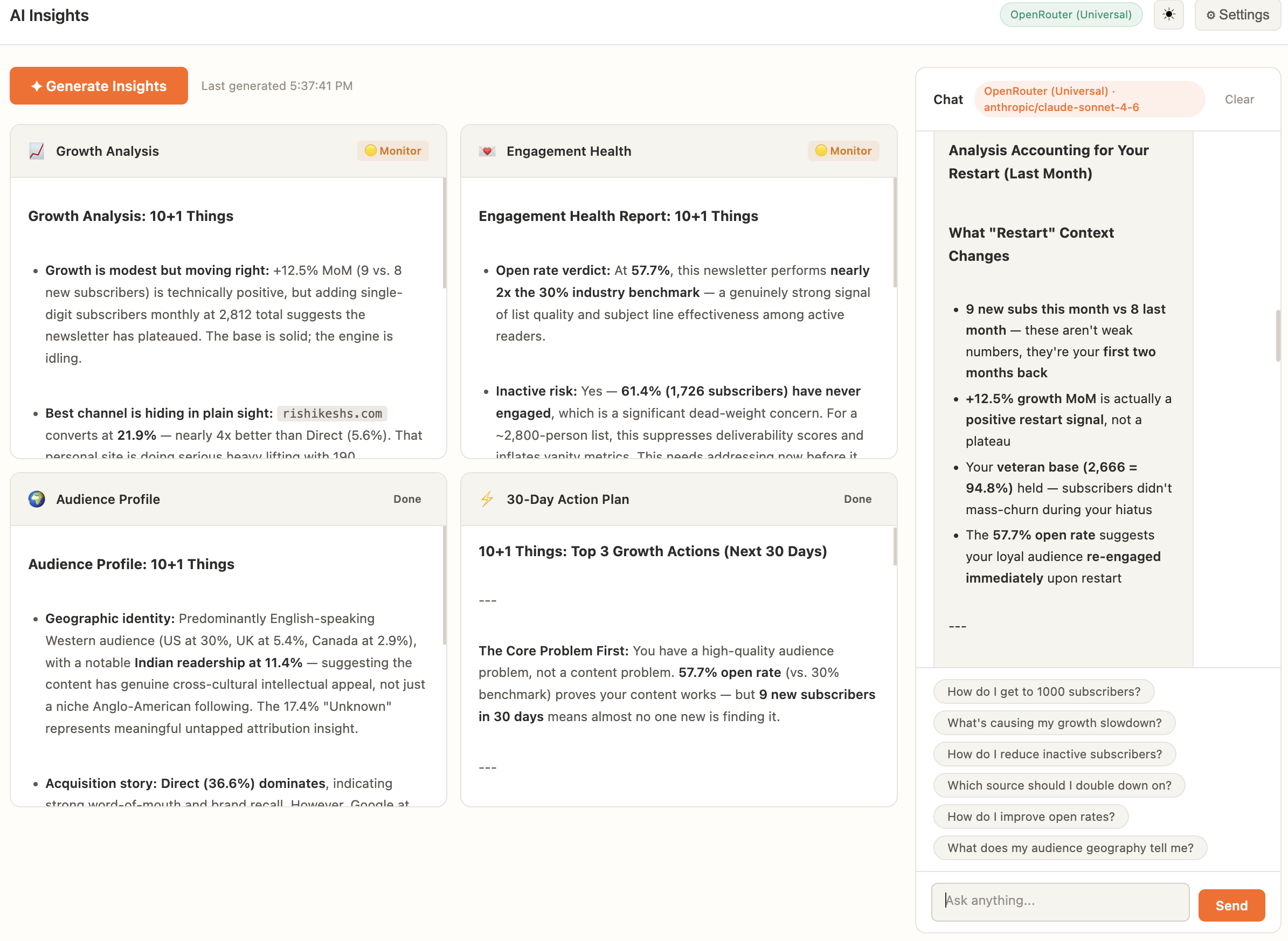Choose suggestion 'How do I get to 1000 subscribers?'

point(1044,691)
